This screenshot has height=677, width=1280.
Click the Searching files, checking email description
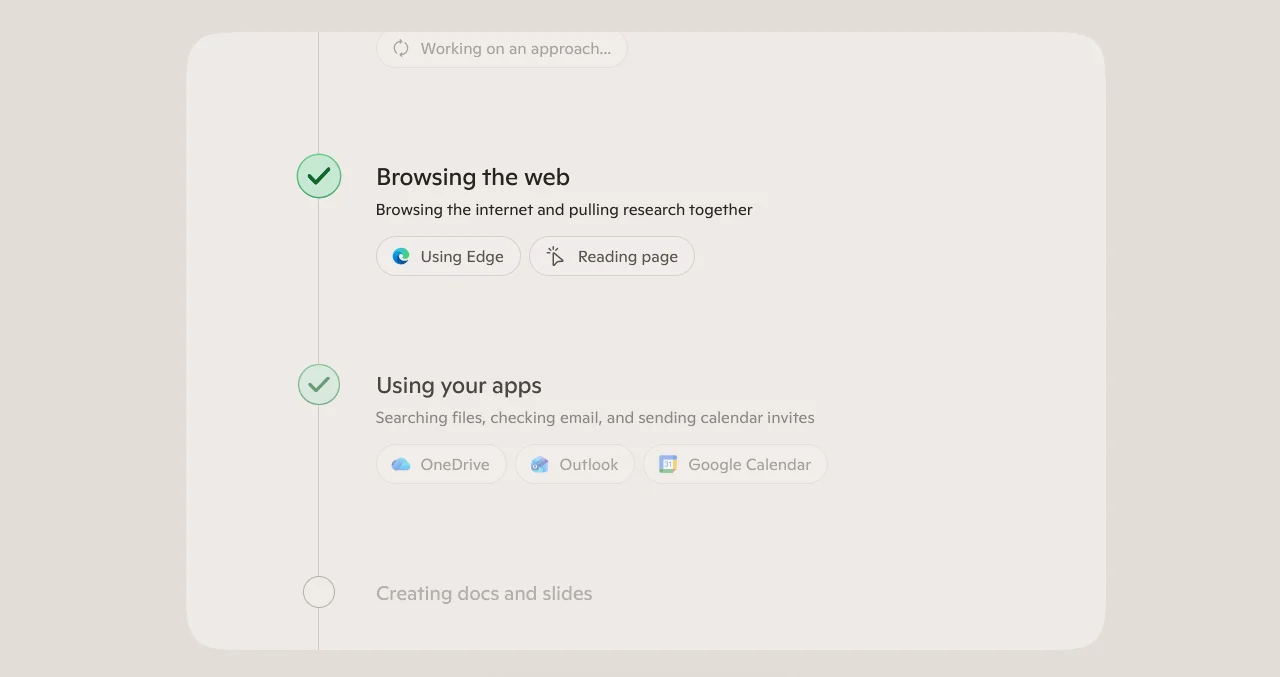[x=595, y=417]
